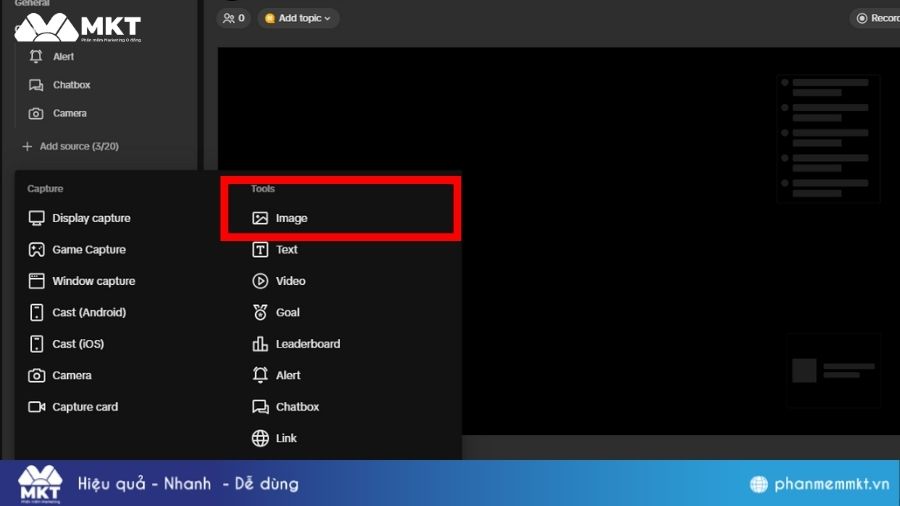Select the Image menu entry label

point(291,218)
